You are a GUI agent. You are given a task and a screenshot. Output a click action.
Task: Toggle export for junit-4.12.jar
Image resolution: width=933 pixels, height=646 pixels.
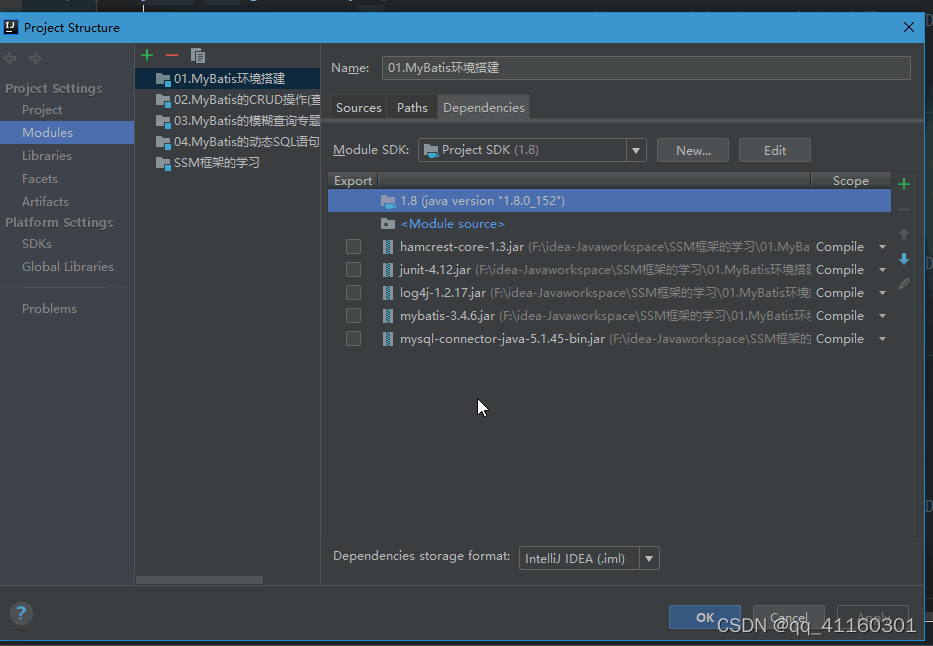pyautogui.click(x=353, y=269)
